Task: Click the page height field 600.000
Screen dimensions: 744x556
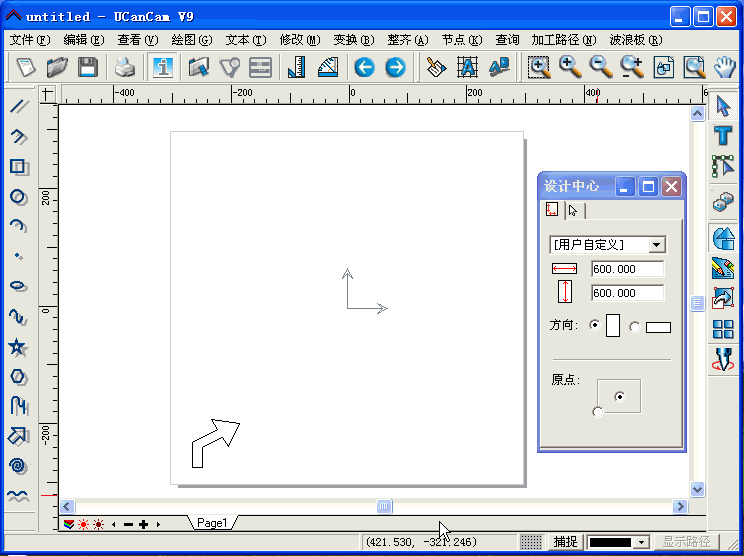Action: click(628, 293)
